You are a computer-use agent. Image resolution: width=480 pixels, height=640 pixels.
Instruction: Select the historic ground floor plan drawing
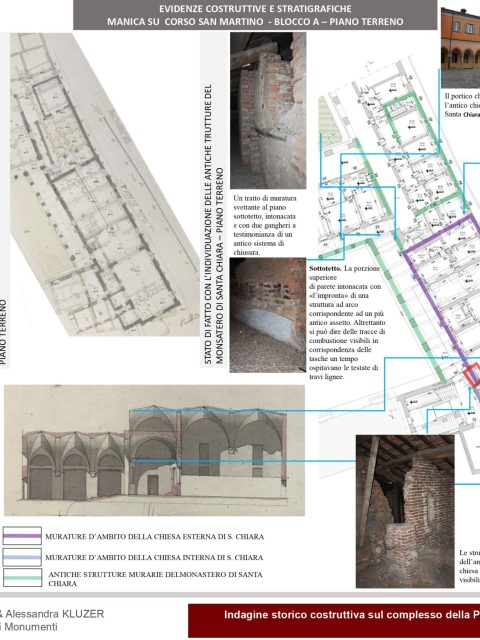(x=104, y=184)
